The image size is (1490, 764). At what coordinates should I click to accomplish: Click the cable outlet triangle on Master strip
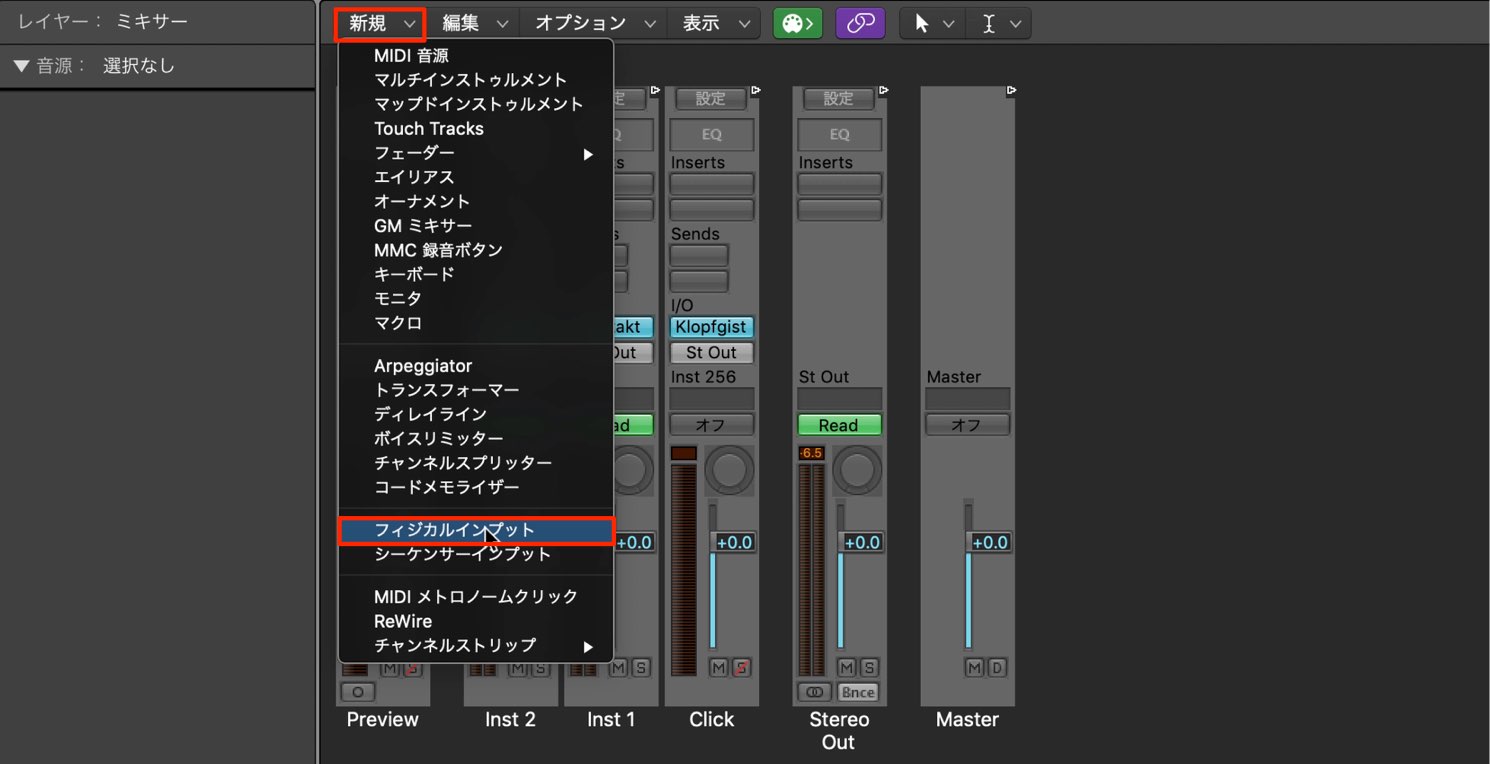[1011, 91]
